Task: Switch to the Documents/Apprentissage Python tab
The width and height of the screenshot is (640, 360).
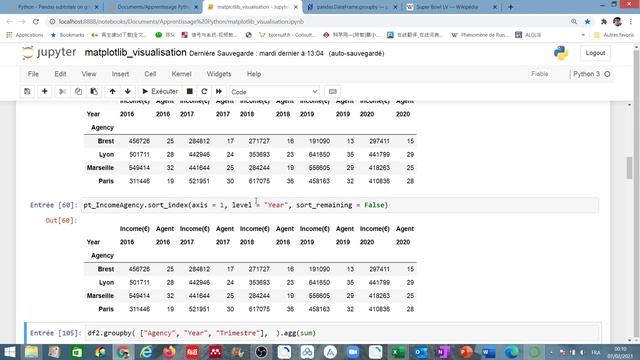Action: coord(153,7)
